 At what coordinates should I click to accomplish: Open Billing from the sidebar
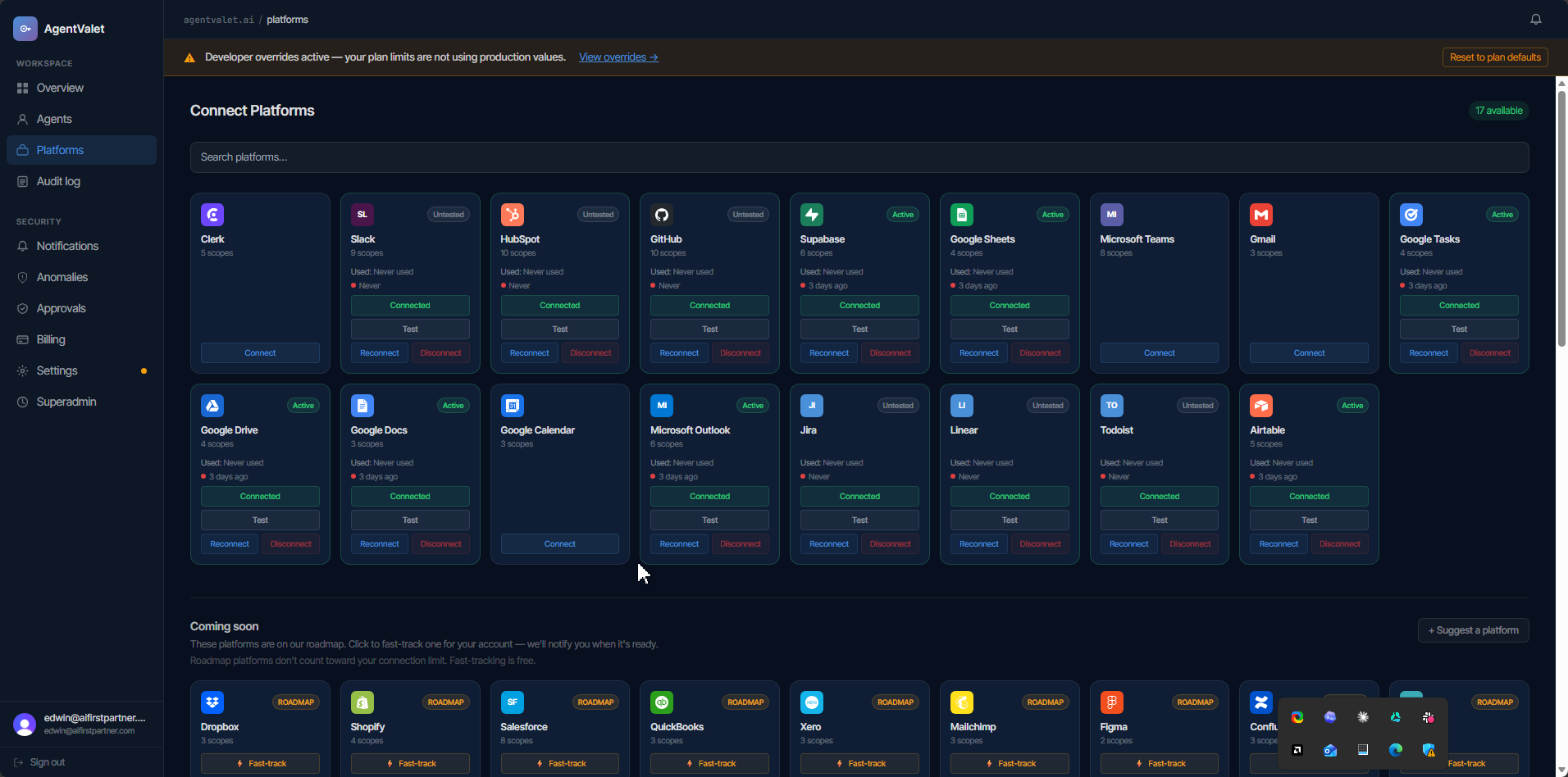(81, 339)
